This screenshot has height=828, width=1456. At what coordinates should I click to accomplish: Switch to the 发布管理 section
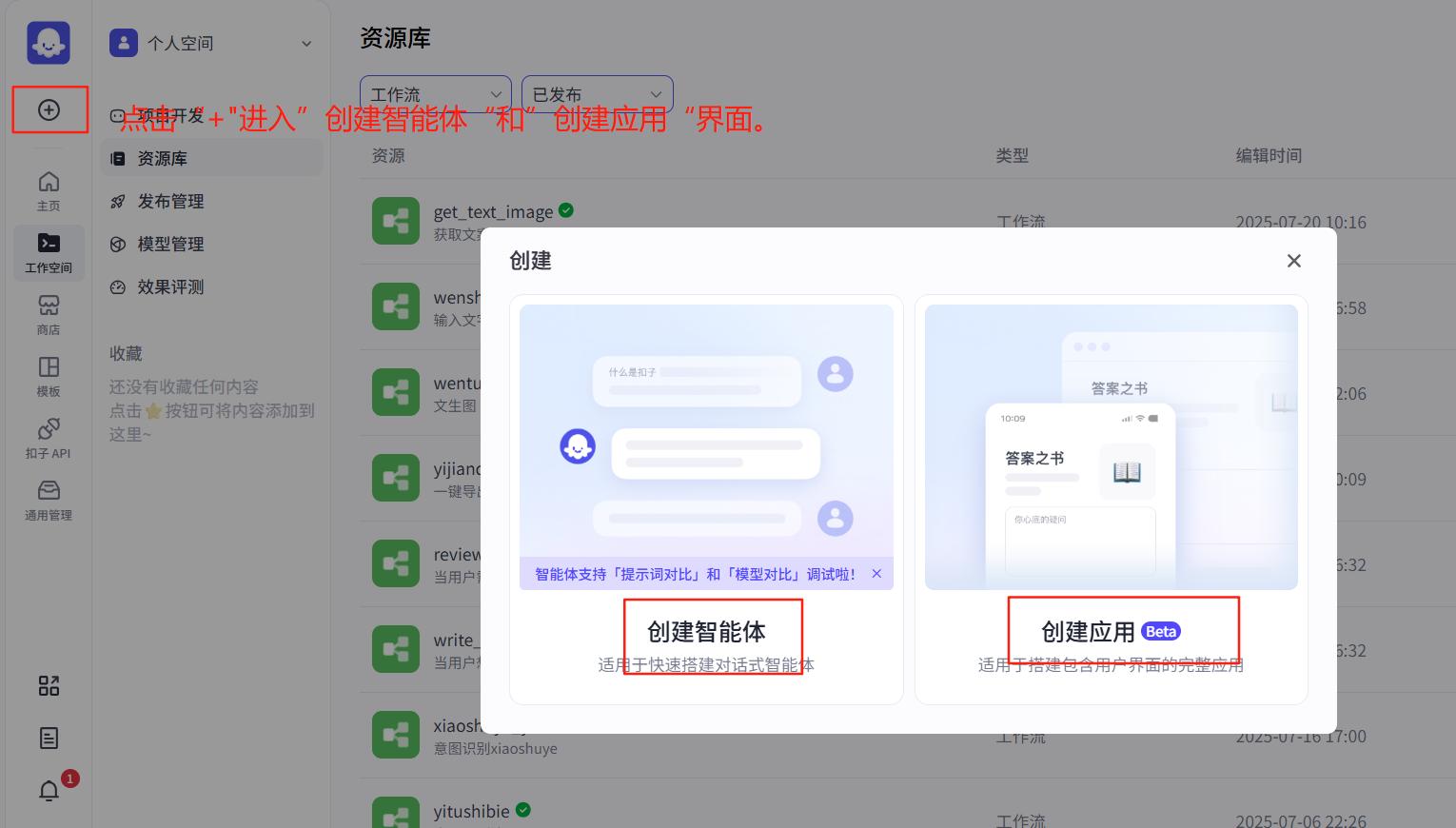[171, 201]
